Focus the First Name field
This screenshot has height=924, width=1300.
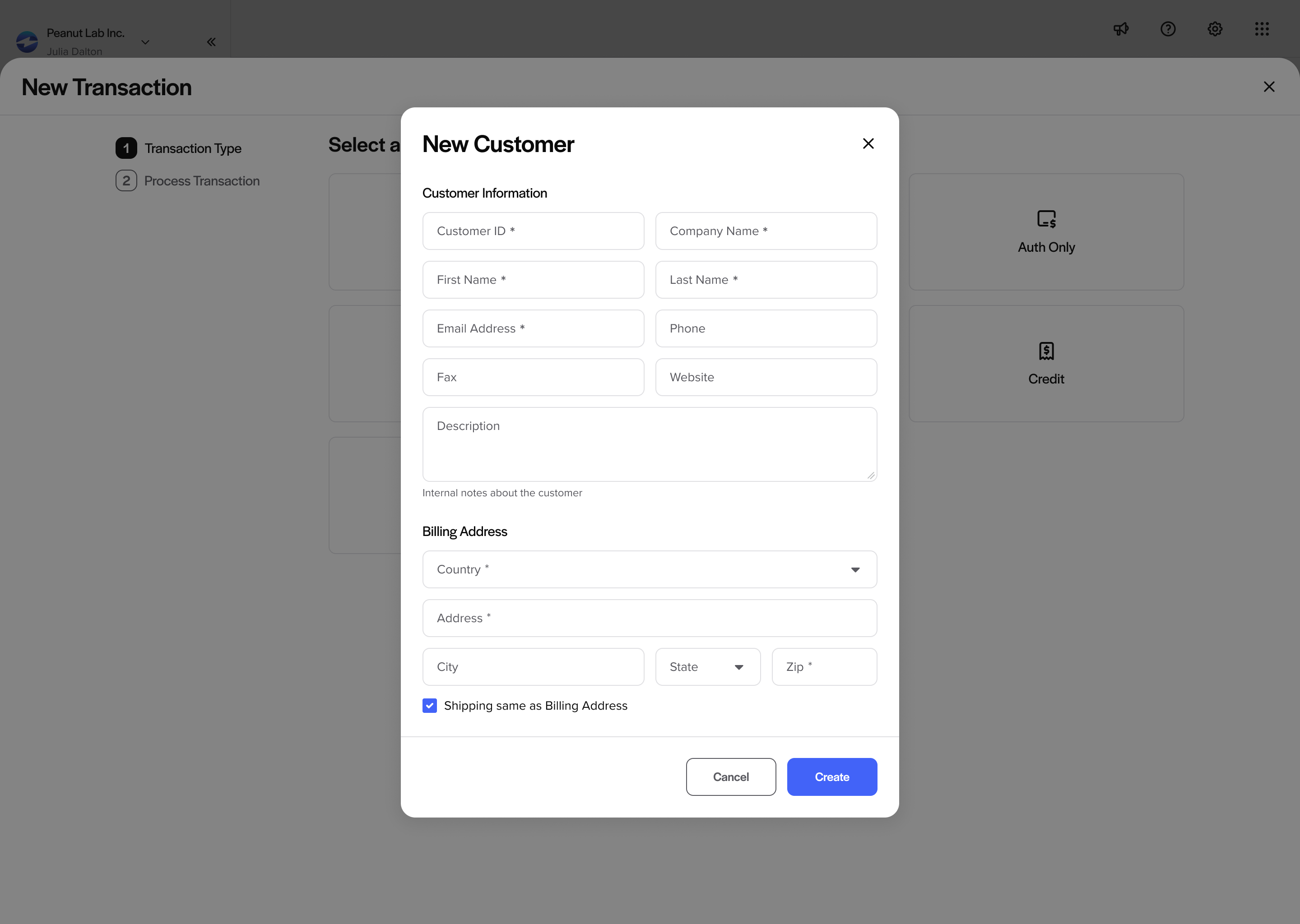[x=534, y=280]
